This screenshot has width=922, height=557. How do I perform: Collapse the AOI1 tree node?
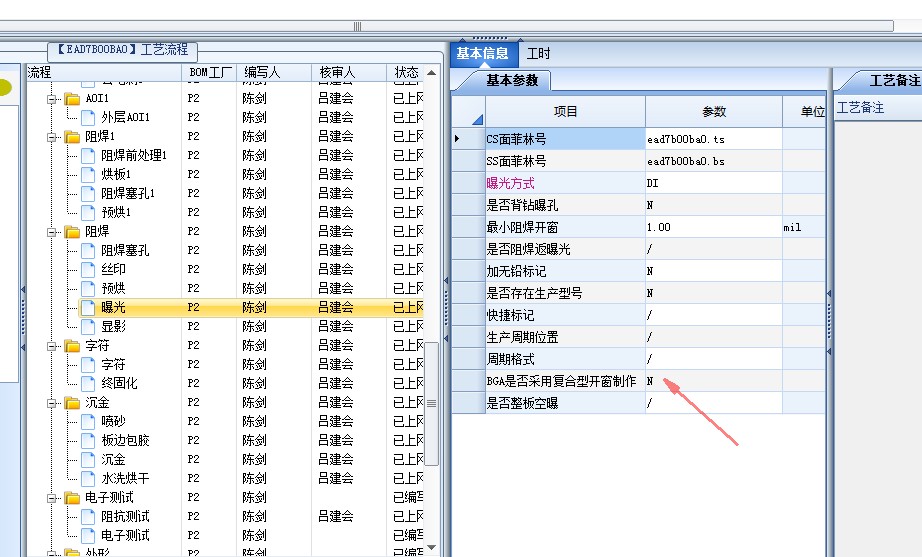(52, 99)
